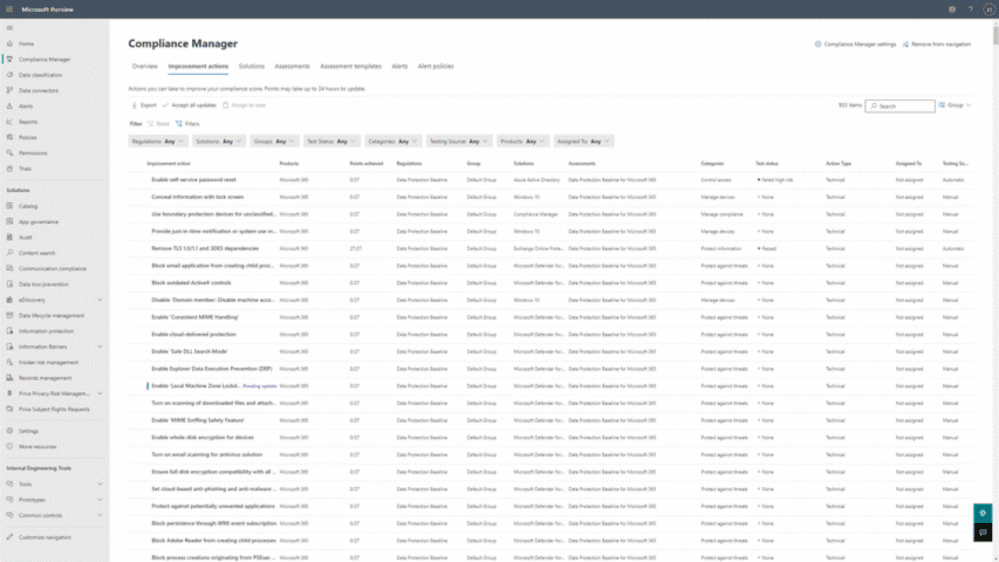
Task: Click the Policies icon in sidebar
Action: [x=10, y=138]
